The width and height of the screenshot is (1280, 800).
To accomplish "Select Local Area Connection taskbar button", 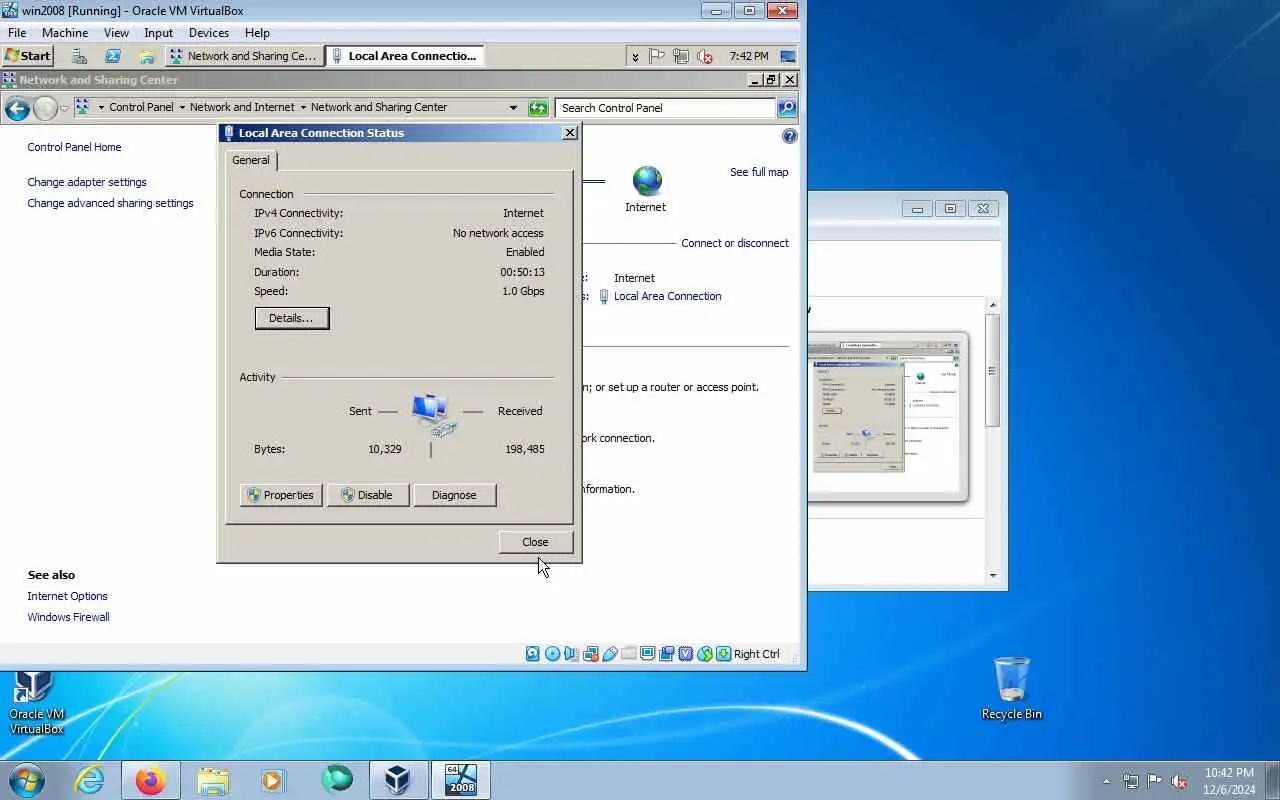I will 406,56.
